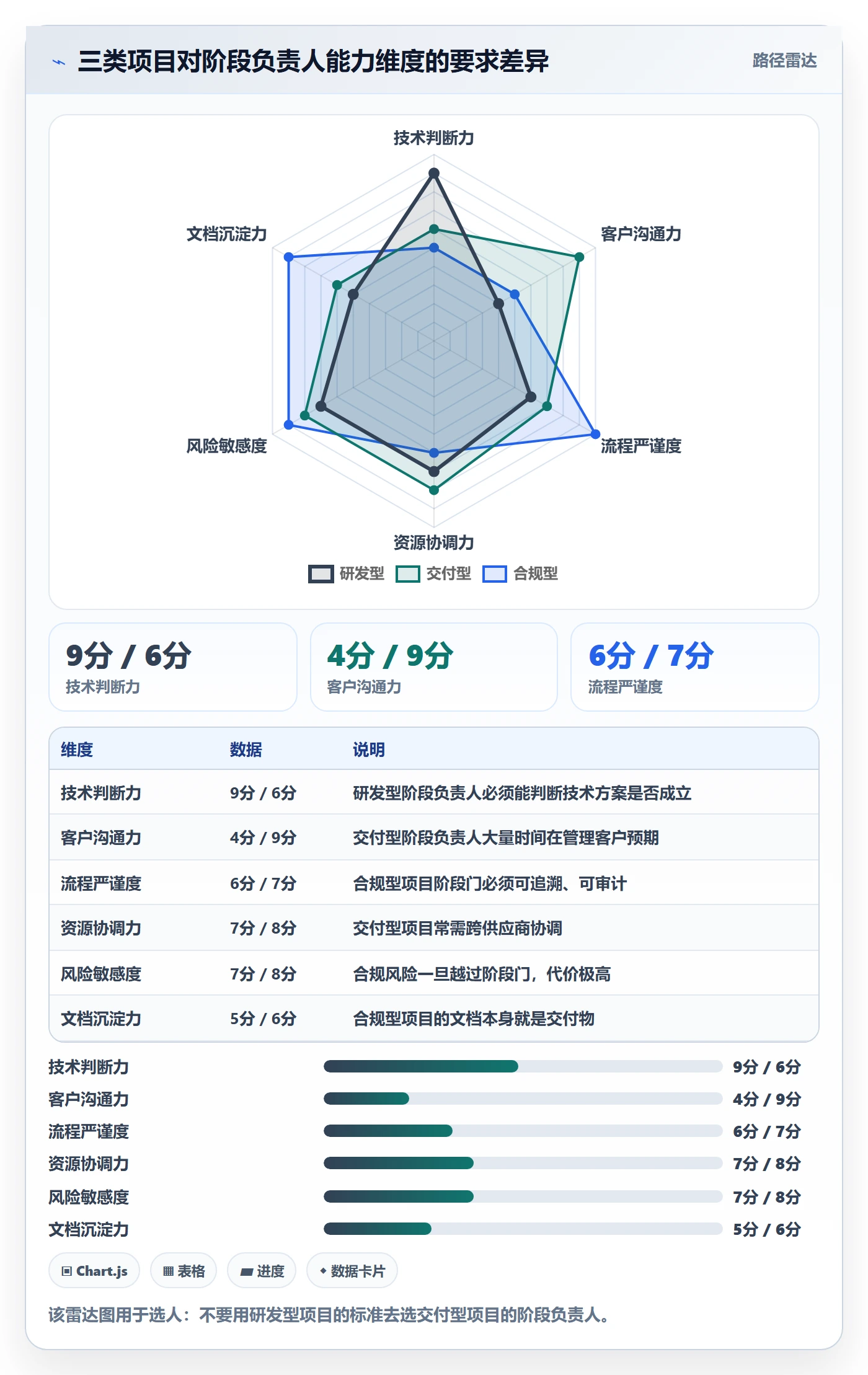
Task: Click the Chart.js tag chip
Action: (94, 1271)
